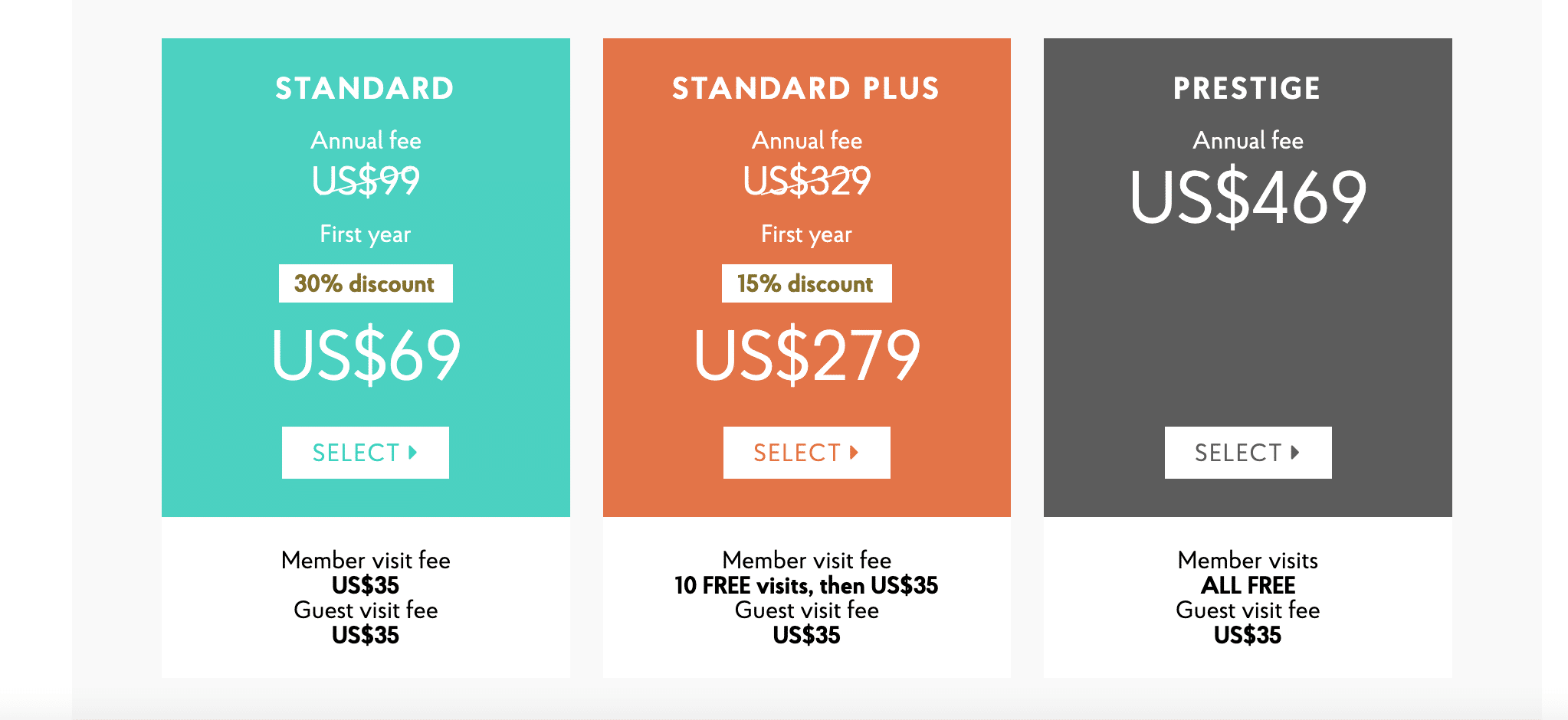The width and height of the screenshot is (1568, 720).
Task: Click the ALL FREE member visits text
Action: coord(1248,586)
